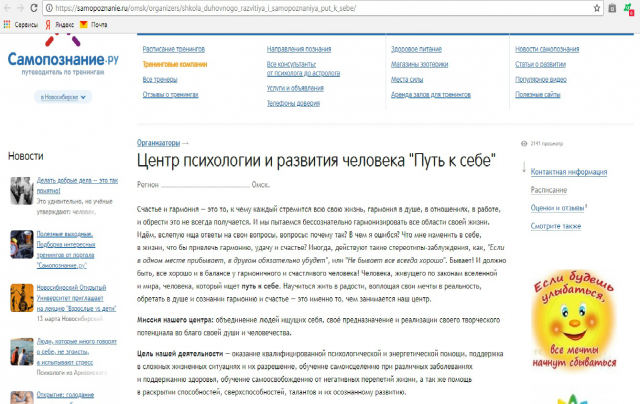This screenshot has height=404, width=640.
Task: Open news Люди, которые много говорят о себе
Action: [x=77, y=351]
